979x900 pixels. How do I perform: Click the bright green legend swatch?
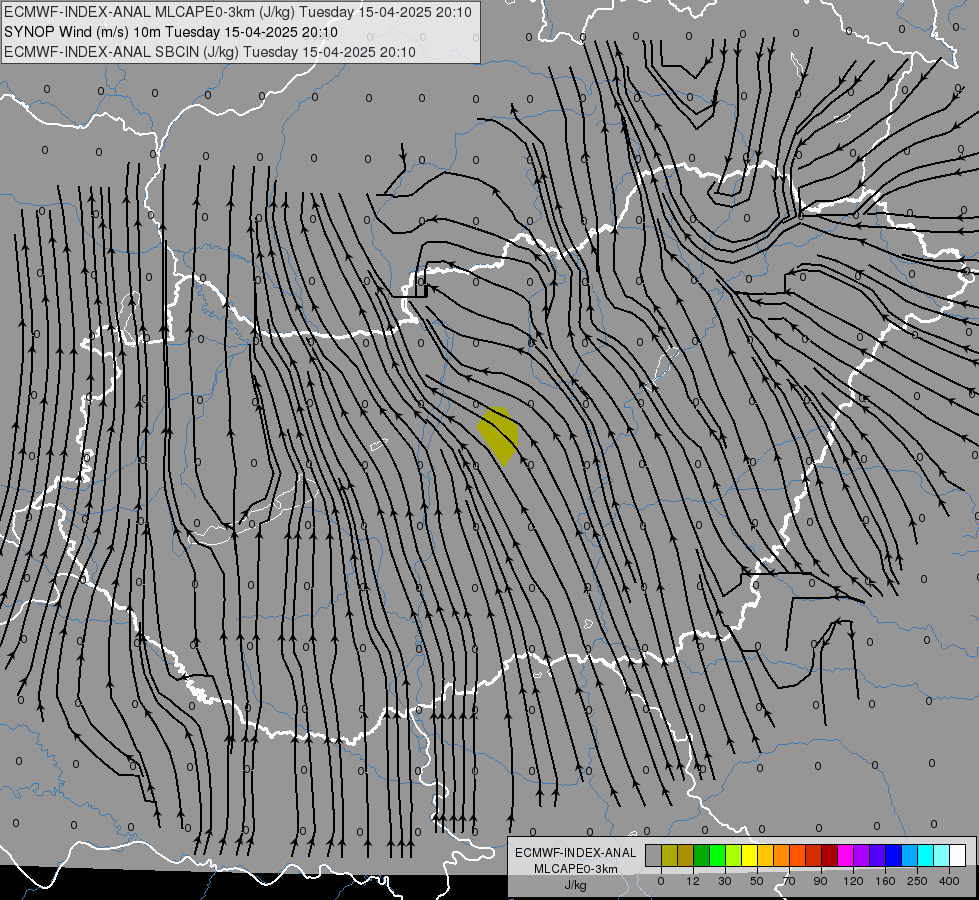click(x=717, y=855)
